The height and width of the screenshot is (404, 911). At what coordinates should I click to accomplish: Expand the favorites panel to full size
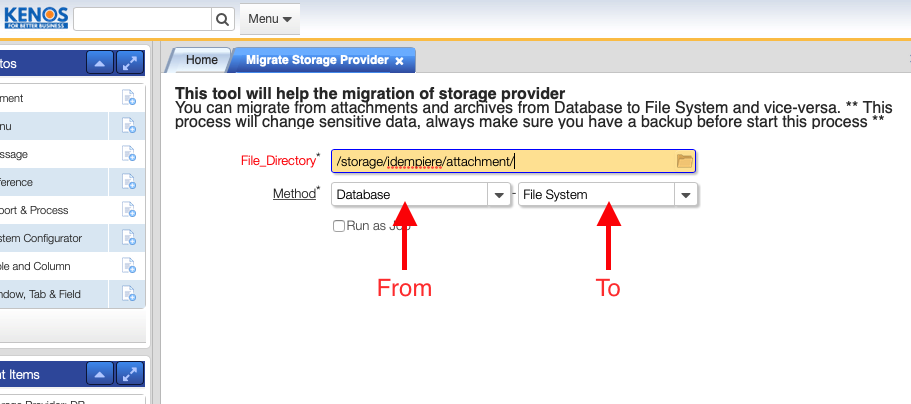(130, 63)
